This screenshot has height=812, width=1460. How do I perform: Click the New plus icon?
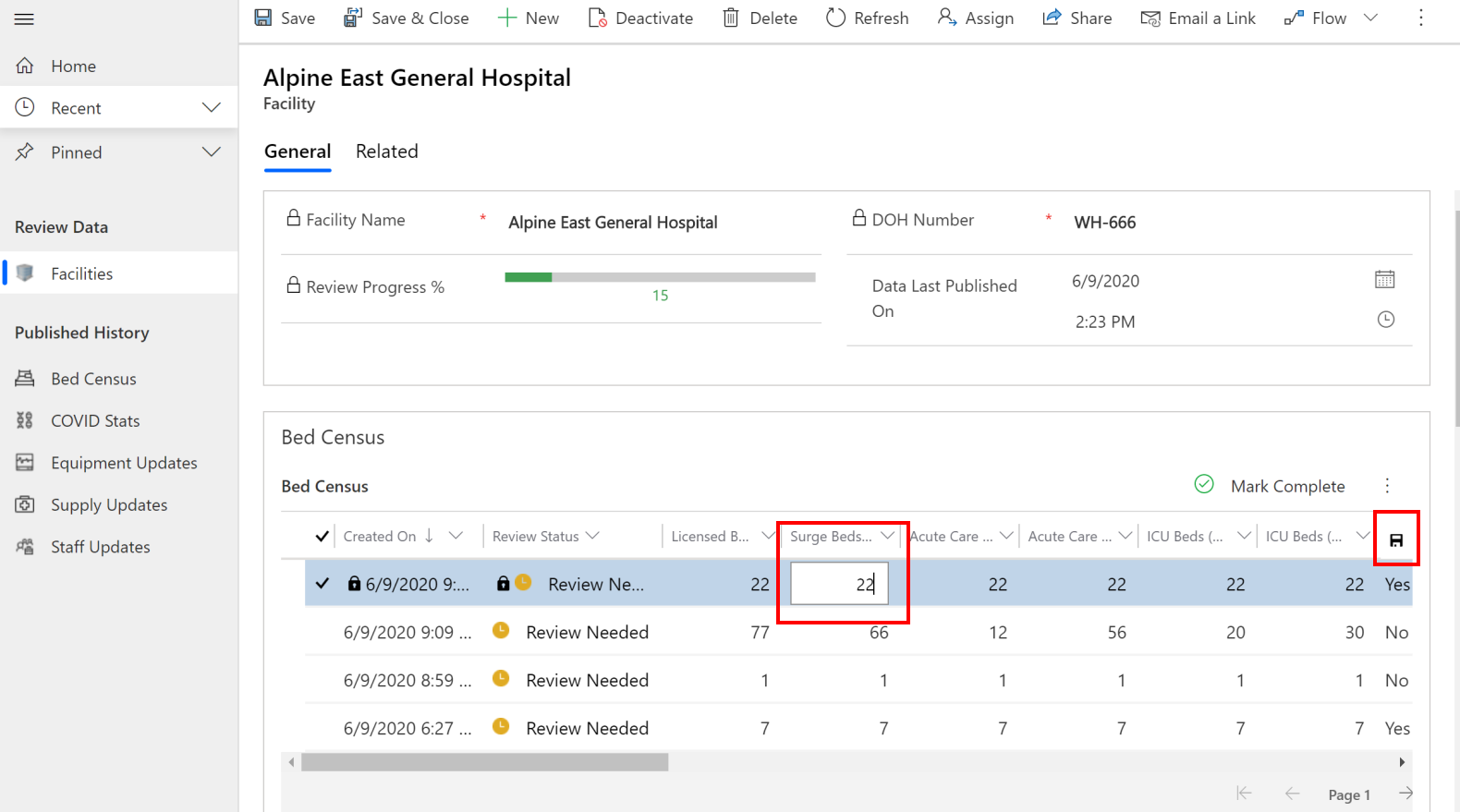[x=506, y=18]
